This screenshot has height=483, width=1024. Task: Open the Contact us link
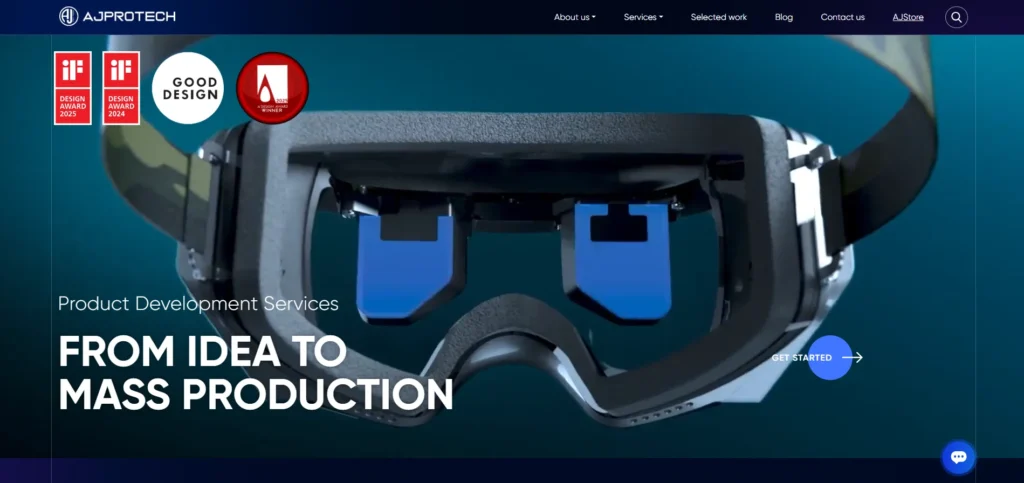point(842,17)
